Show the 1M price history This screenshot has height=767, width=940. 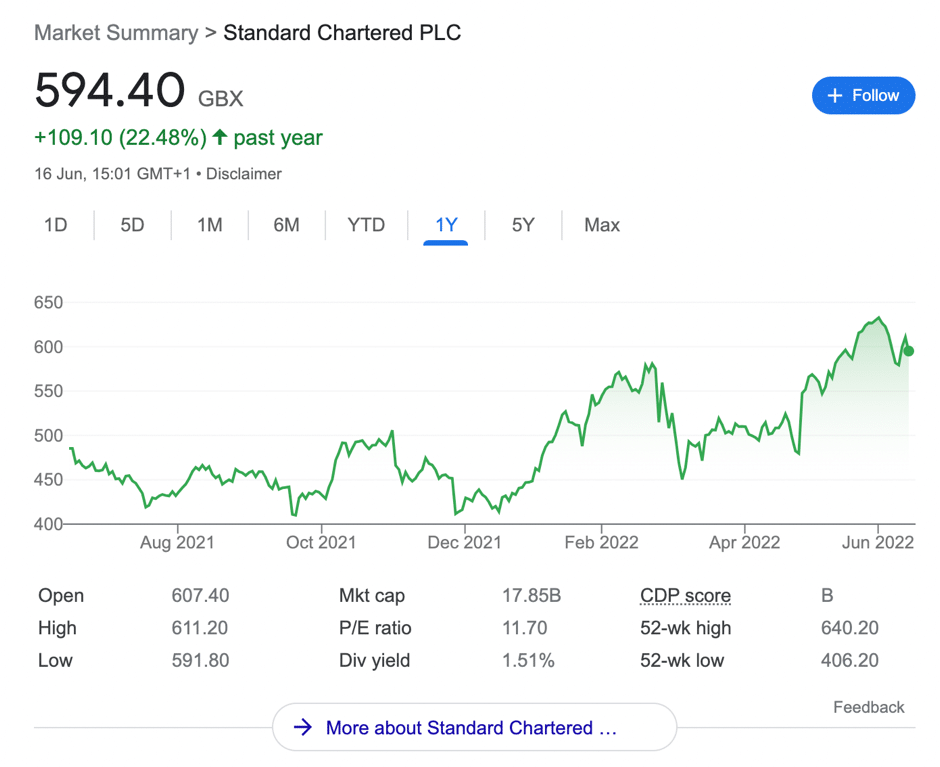click(x=209, y=225)
